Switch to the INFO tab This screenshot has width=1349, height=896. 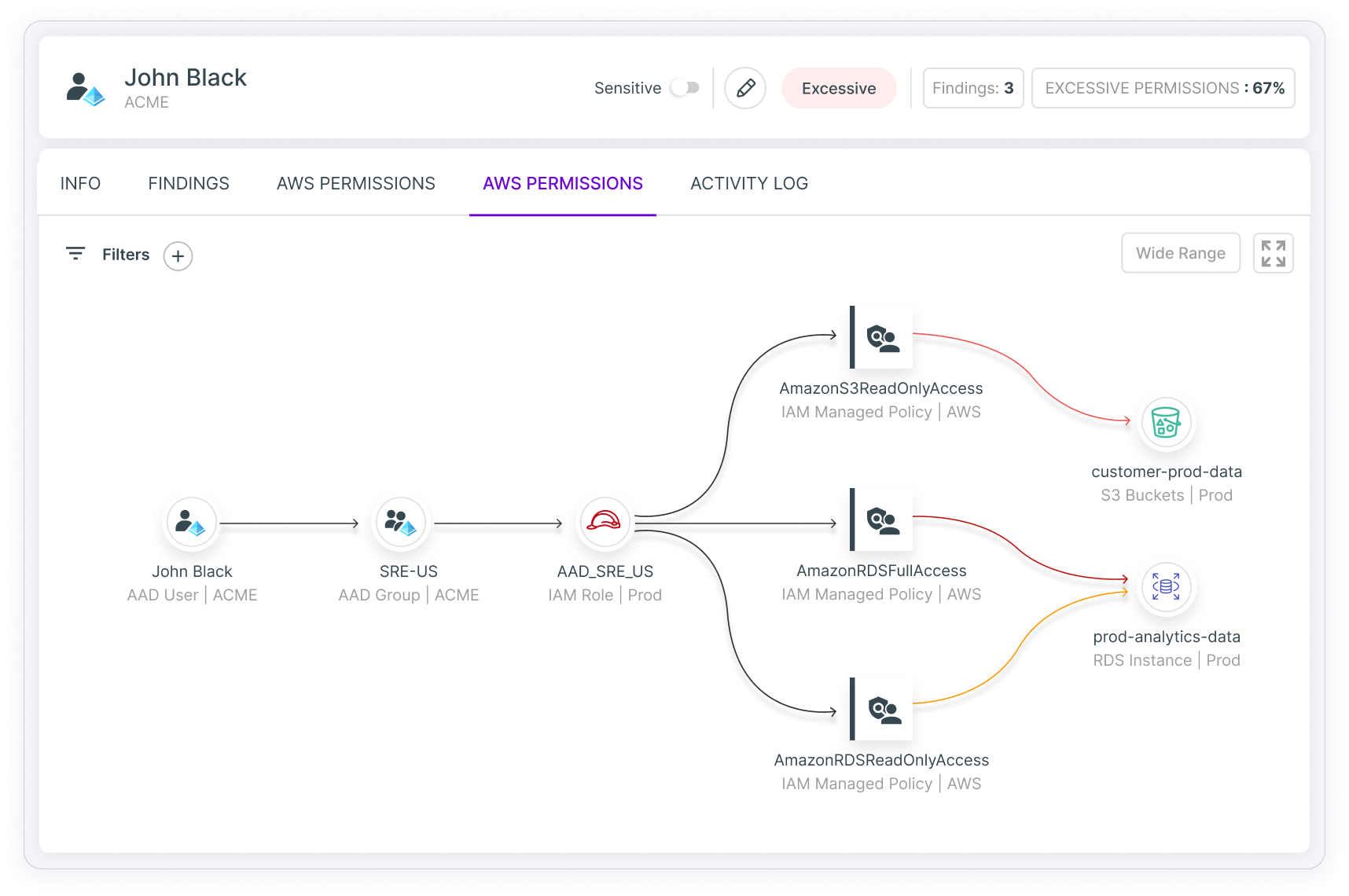point(80,183)
